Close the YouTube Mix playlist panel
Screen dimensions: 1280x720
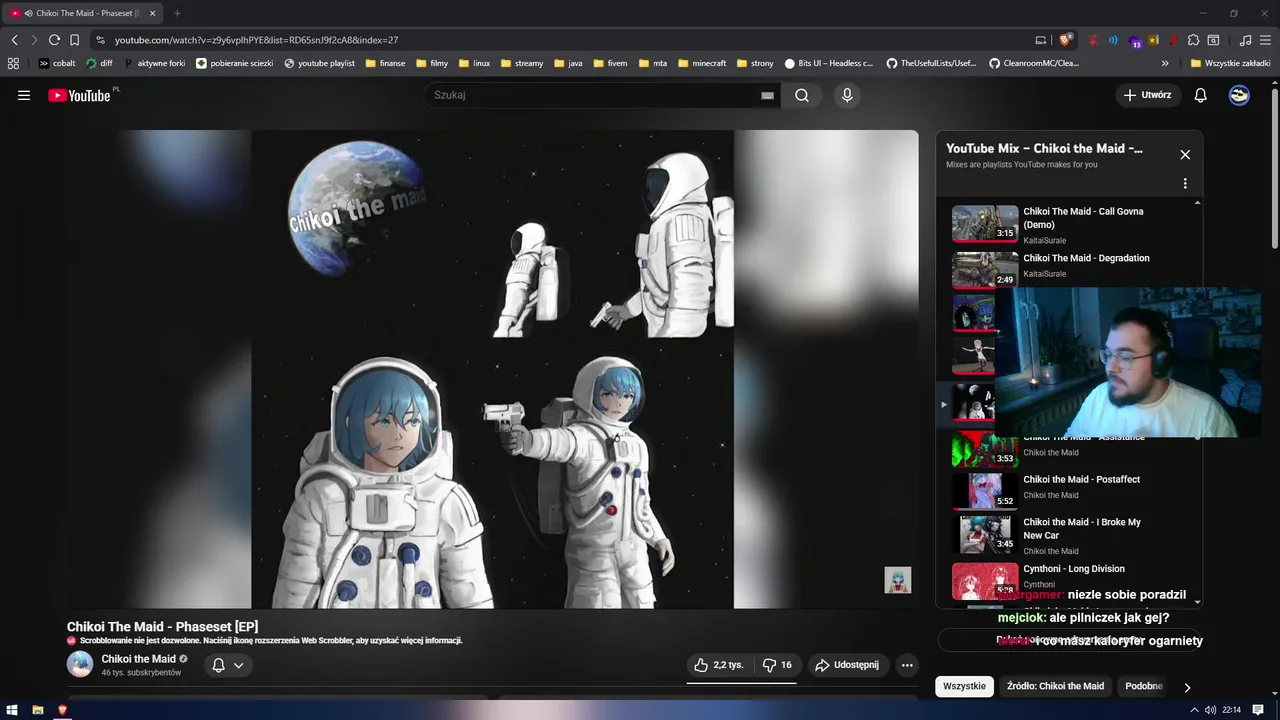click(x=1185, y=155)
